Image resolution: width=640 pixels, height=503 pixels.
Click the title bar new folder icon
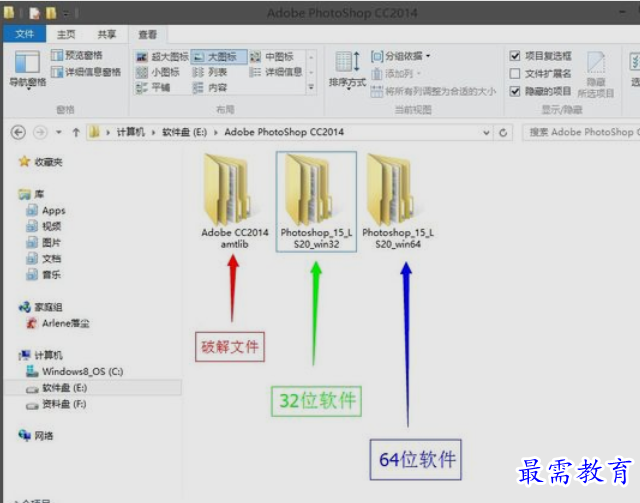[x=51, y=13]
